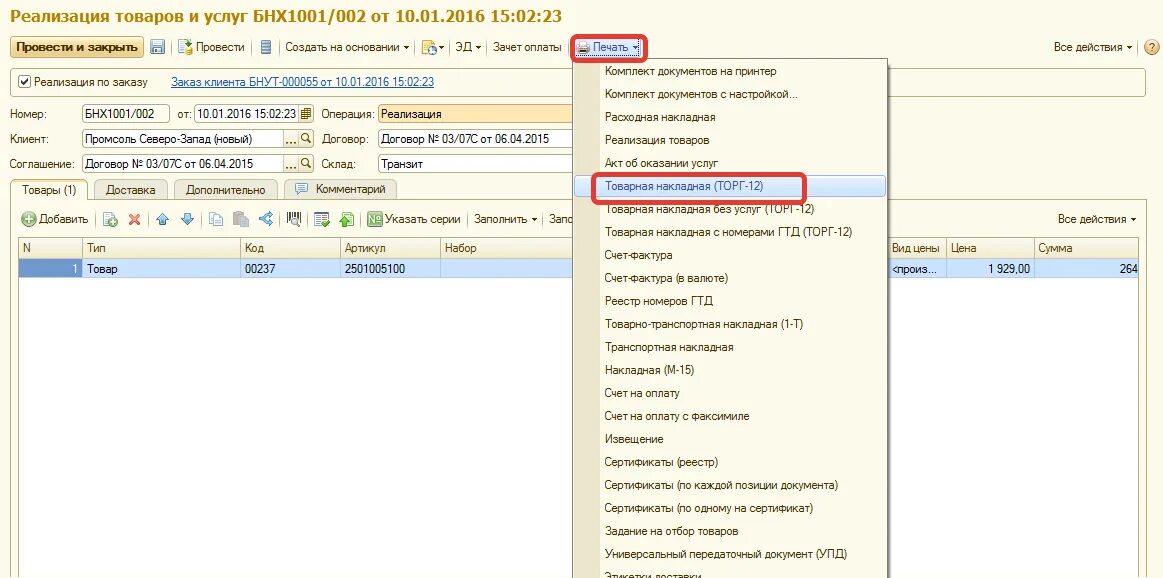Image resolution: width=1163 pixels, height=578 pixels.
Task: Expand the ЭД dropdown menu
Action: point(468,47)
